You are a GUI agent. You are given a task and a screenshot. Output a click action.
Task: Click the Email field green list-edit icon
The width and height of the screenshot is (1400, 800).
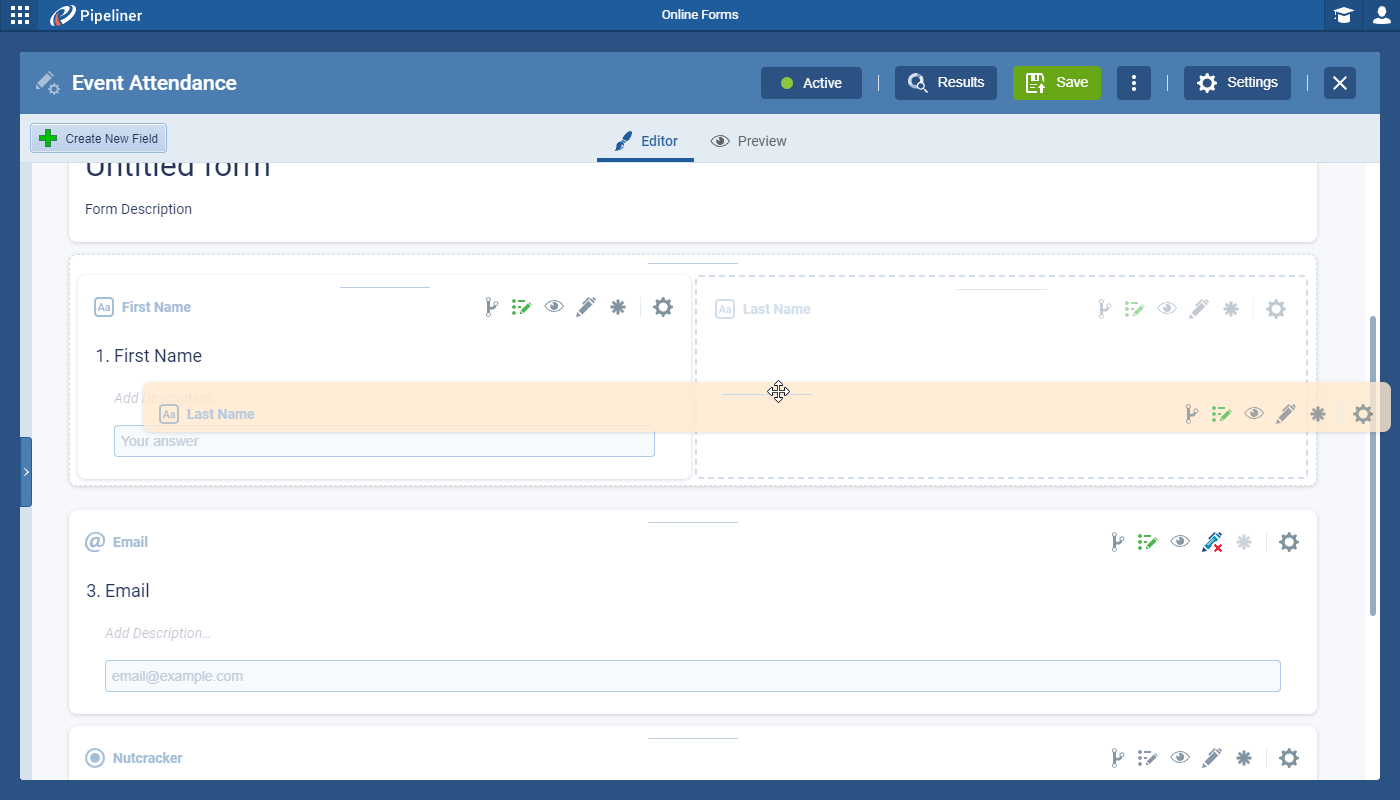coord(1147,542)
